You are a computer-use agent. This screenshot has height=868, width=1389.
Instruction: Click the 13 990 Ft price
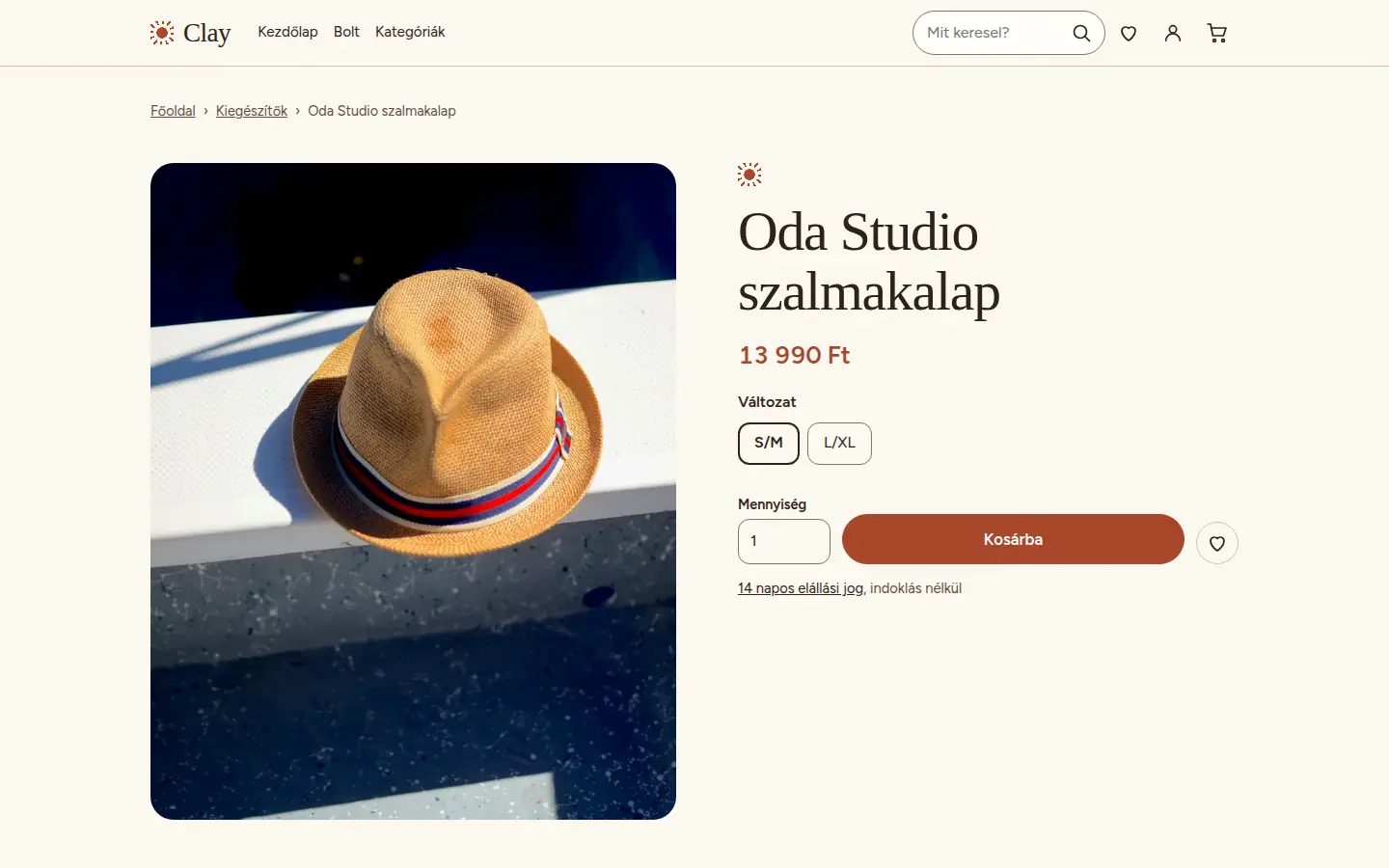tap(795, 355)
